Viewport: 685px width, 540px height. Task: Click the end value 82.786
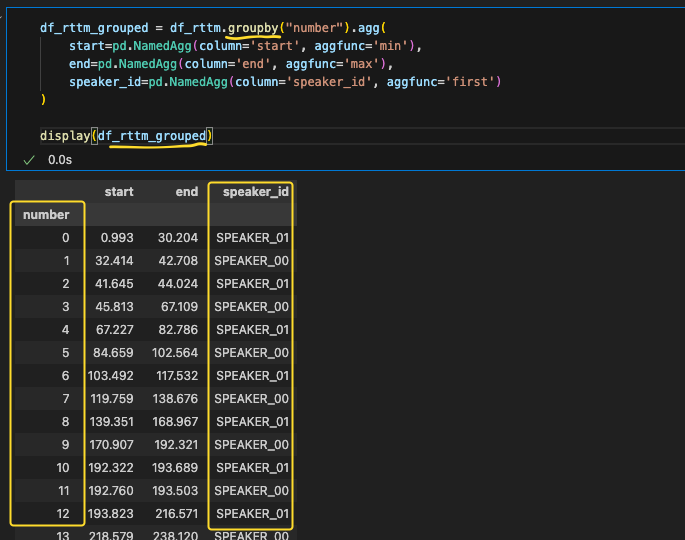click(178, 329)
